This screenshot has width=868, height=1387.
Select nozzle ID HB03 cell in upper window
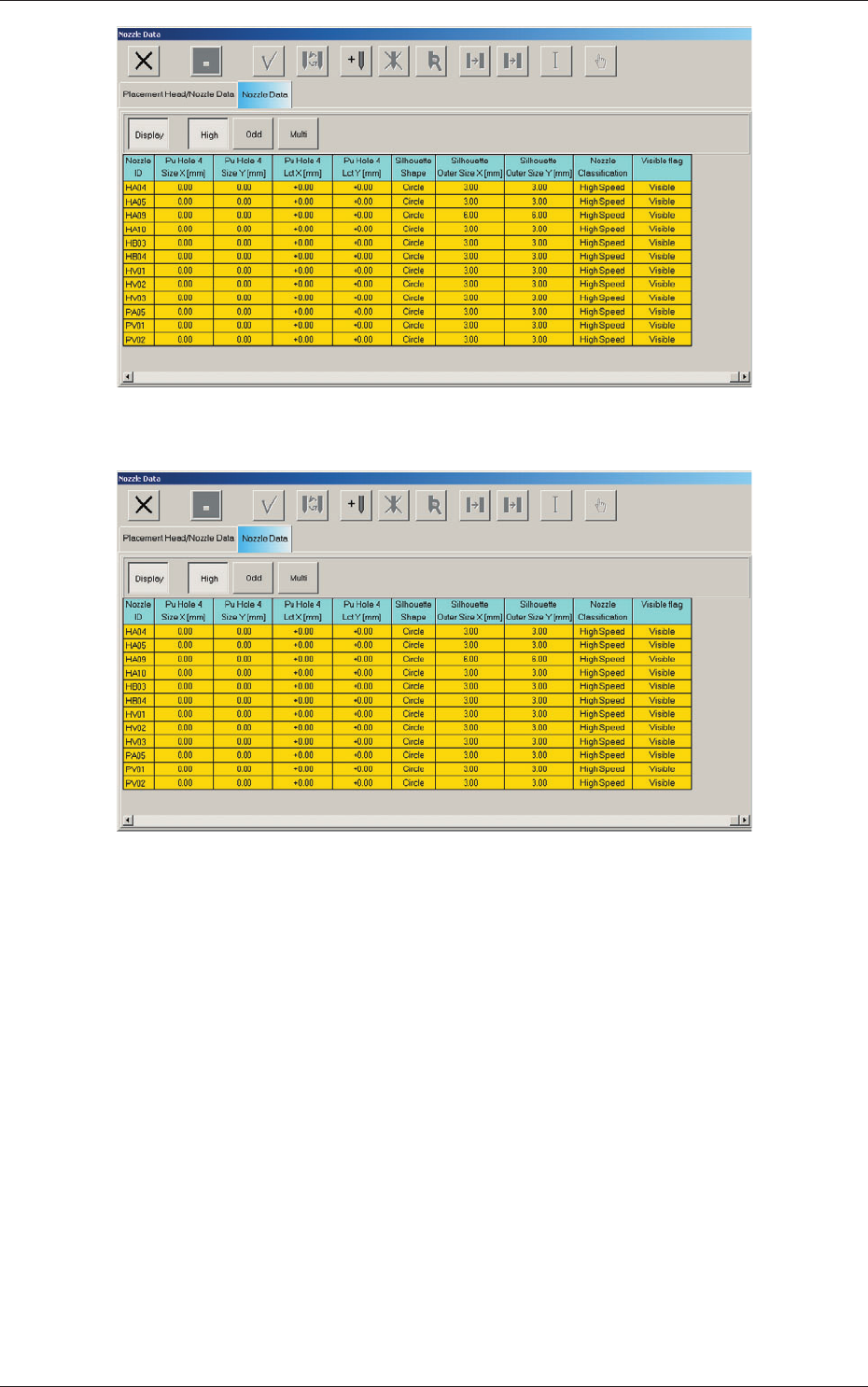tap(138, 243)
